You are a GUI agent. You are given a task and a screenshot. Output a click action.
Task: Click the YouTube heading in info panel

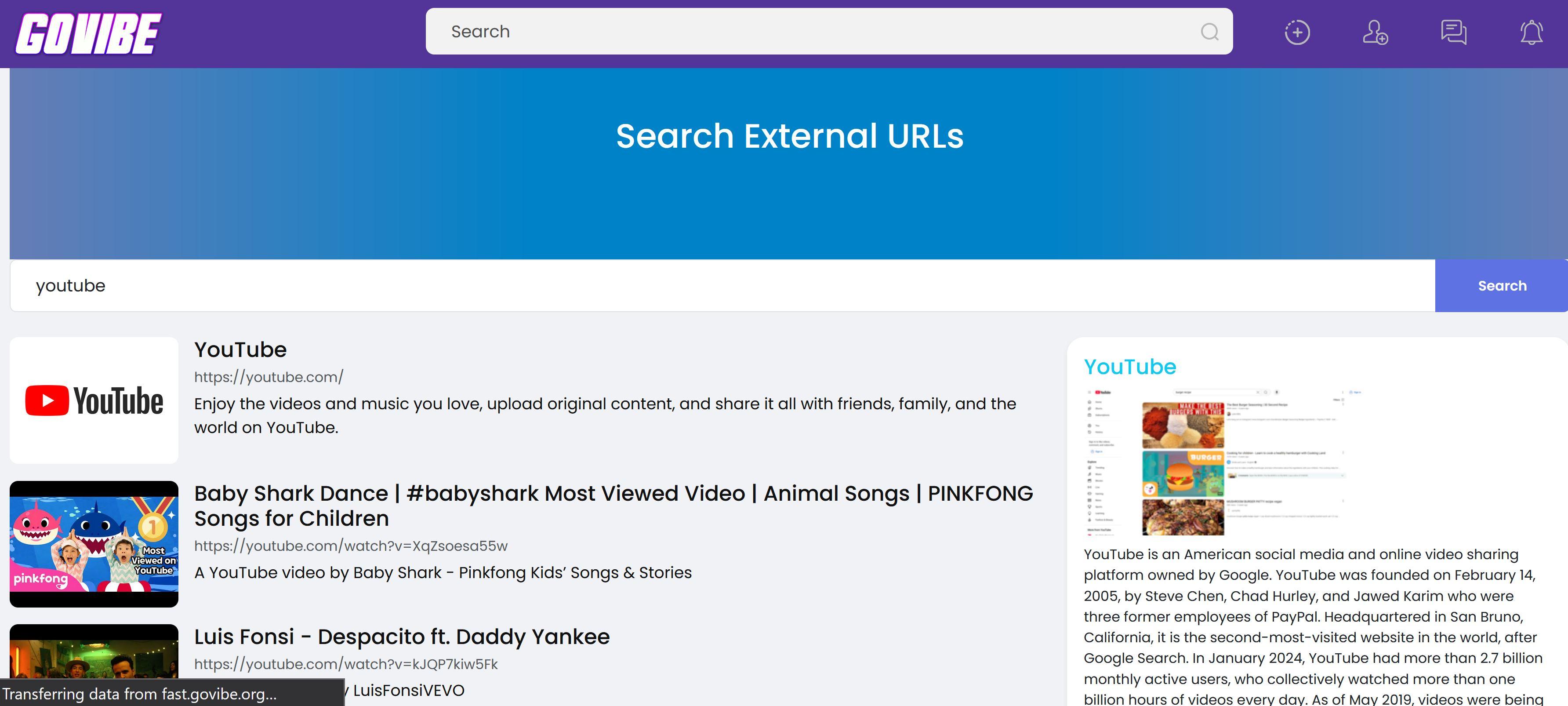(x=1130, y=367)
